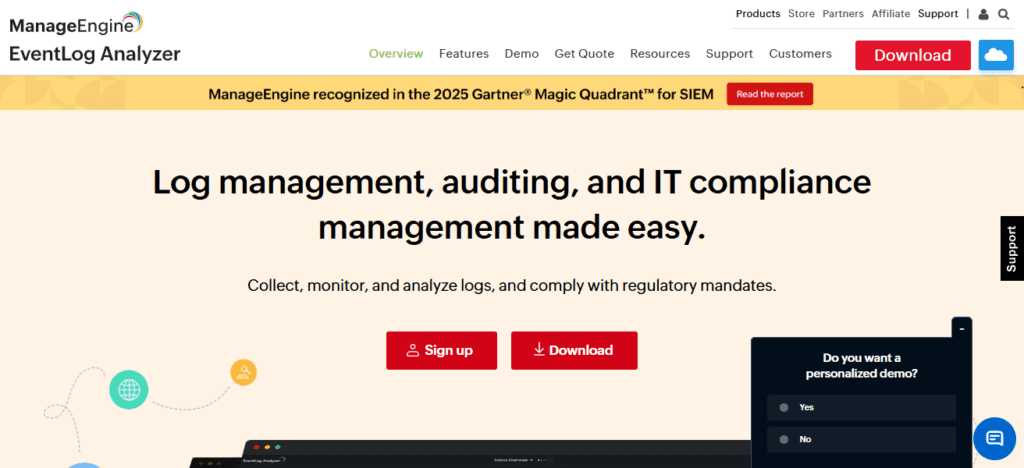This screenshot has width=1024, height=468.
Task: Open the Get Quote tab
Action: pos(584,54)
